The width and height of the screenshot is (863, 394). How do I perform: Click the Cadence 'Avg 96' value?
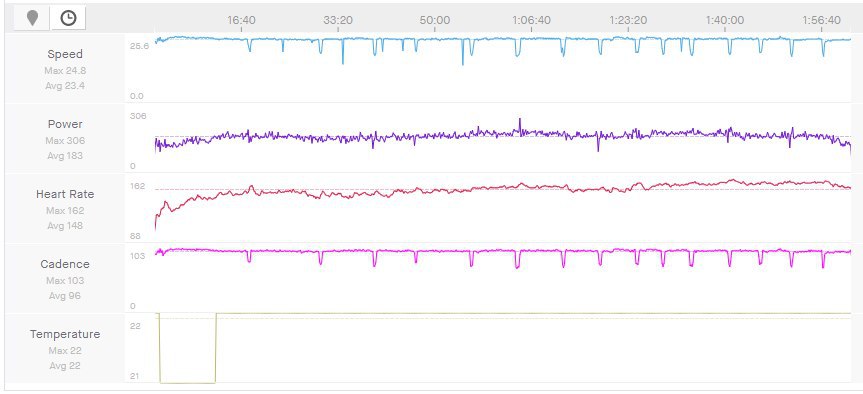coord(65,296)
